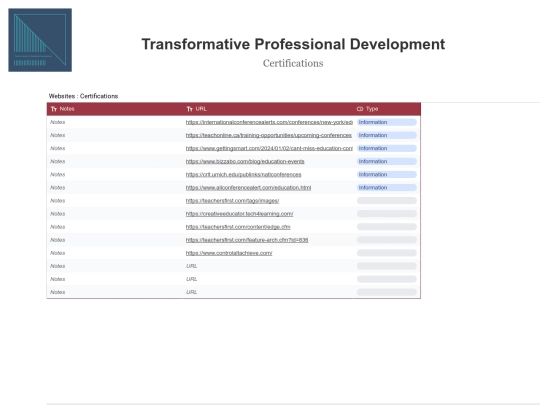Viewport: 540px width, 405px height.
Task: Open the gettingsmart.com link
Action: (x=269, y=148)
